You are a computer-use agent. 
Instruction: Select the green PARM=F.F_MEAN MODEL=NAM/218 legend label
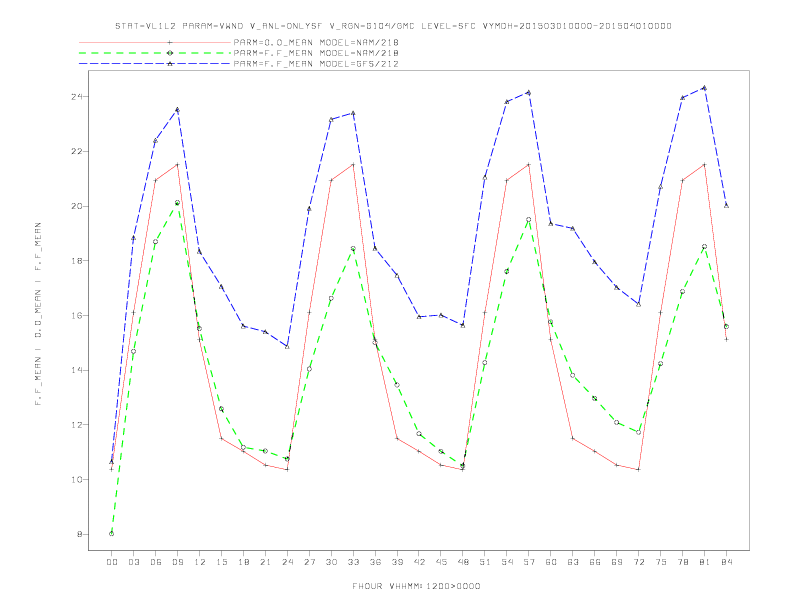point(316,53)
